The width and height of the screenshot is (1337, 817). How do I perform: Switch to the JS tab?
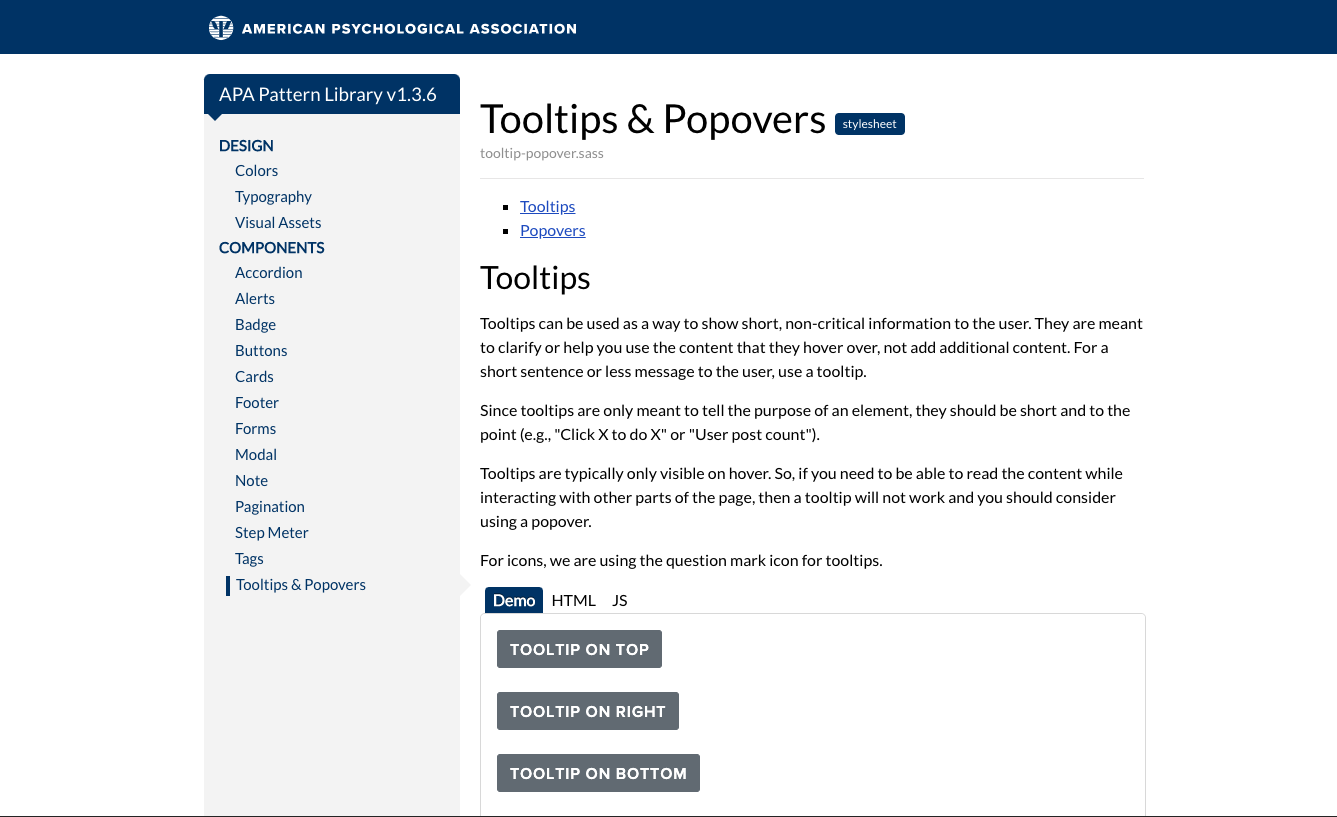tap(619, 600)
